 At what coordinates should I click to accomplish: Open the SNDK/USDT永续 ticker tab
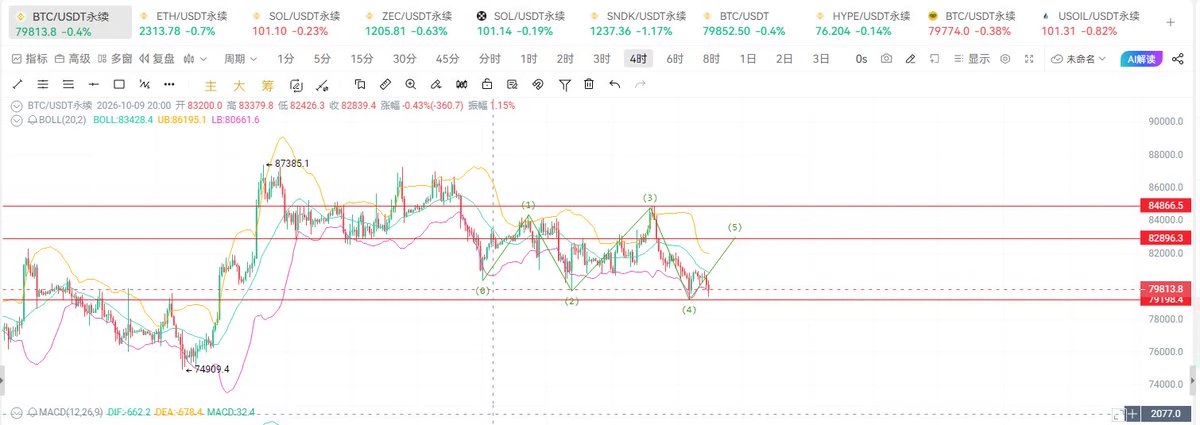click(630, 24)
